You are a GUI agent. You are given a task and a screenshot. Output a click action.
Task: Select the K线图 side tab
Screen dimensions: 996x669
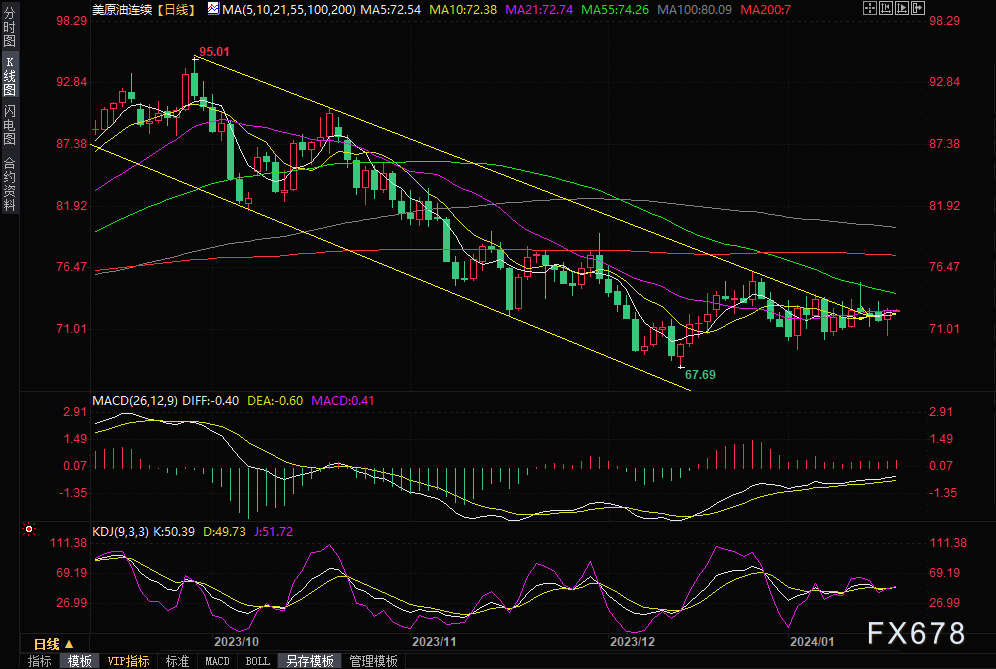click(9, 75)
